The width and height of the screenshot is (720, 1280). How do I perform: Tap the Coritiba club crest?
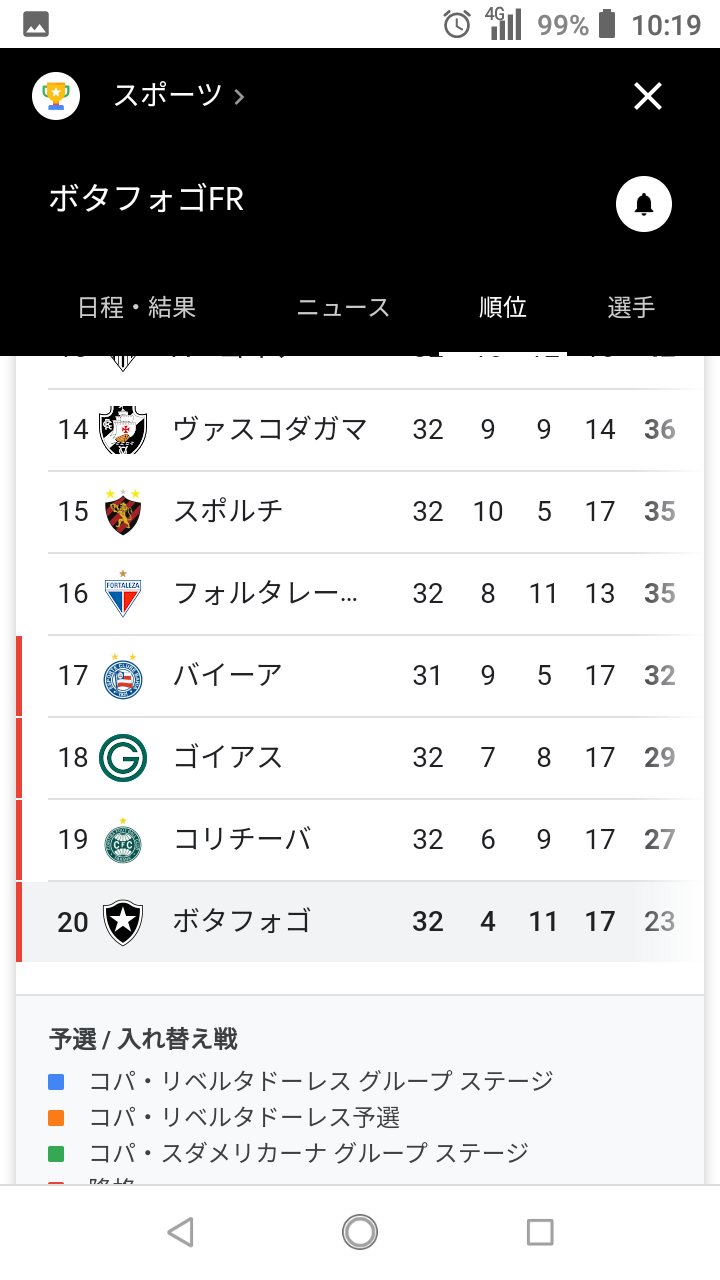tap(123, 840)
